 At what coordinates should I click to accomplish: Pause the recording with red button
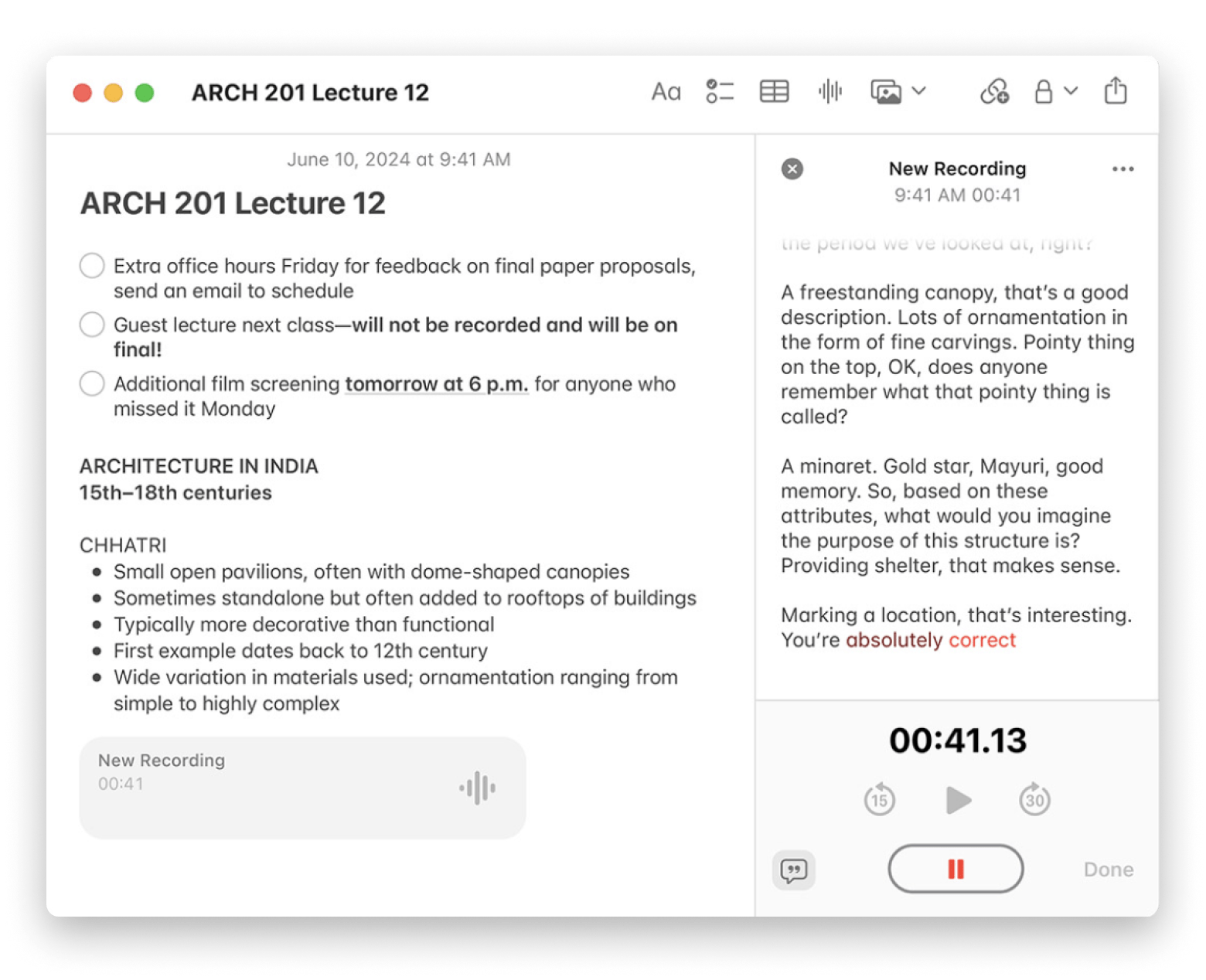pyautogui.click(x=956, y=869)
